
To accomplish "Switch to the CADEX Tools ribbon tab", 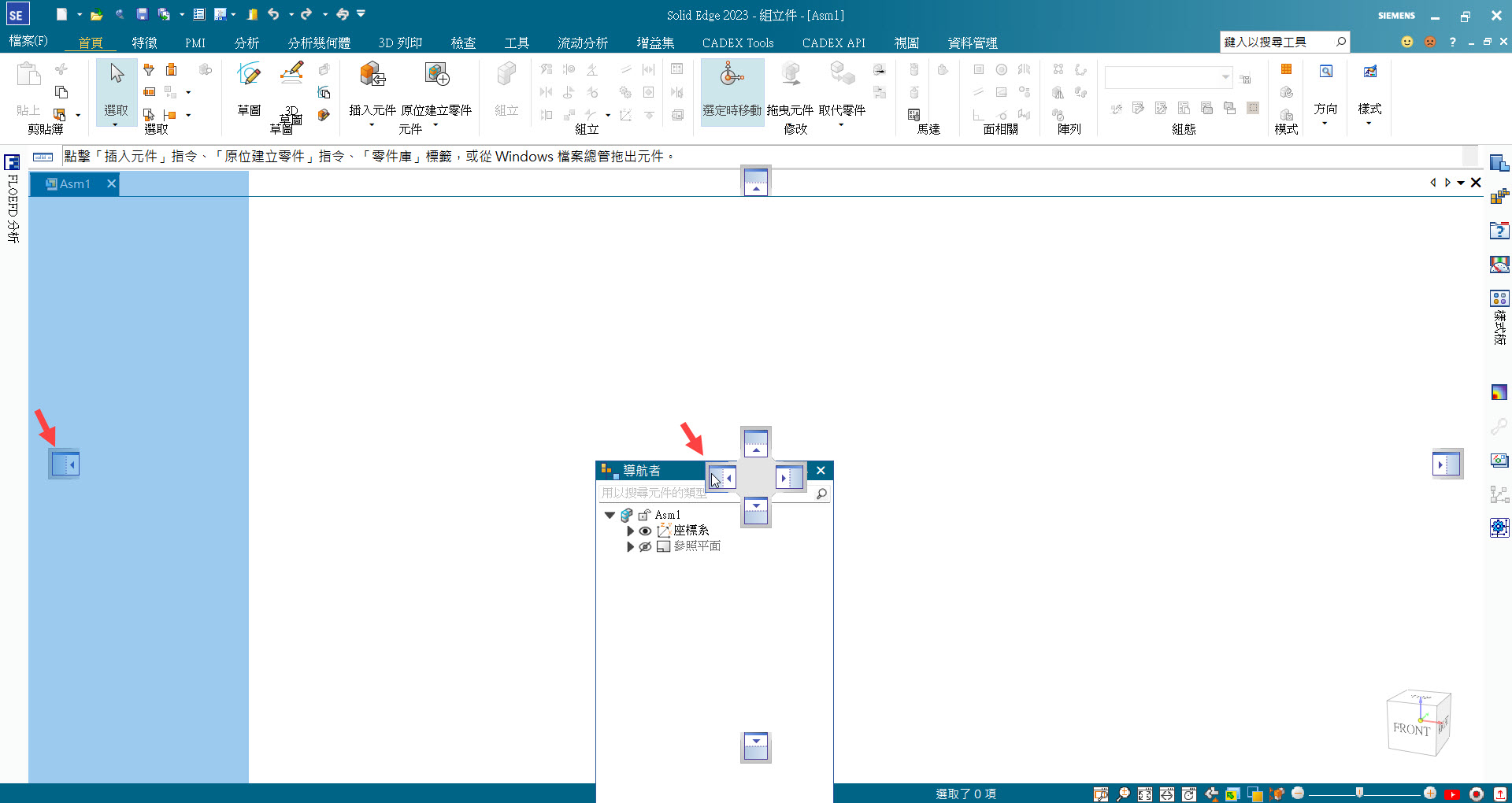I will pyautogui.click(x=738, y=43).
